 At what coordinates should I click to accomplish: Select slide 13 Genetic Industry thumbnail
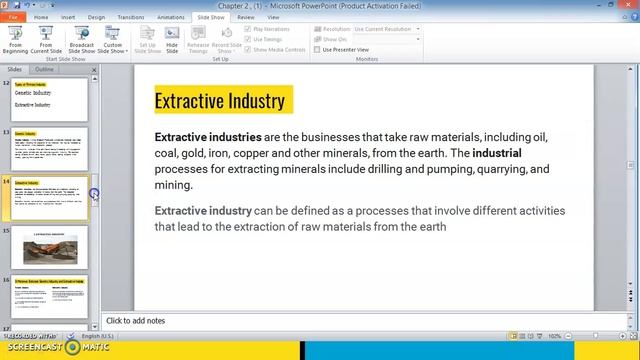tap(49, 149)
